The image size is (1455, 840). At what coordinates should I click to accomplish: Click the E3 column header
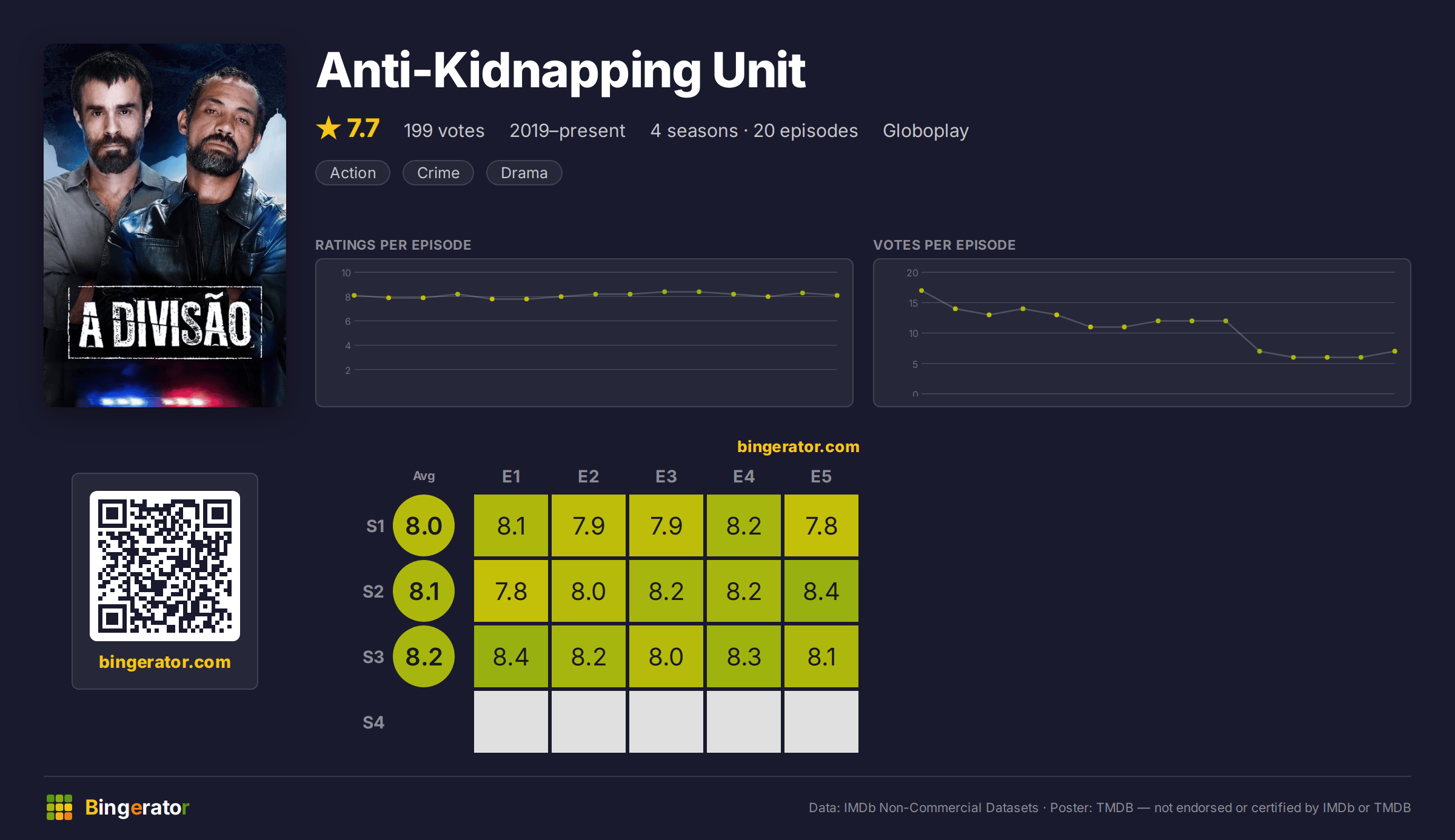666,476
